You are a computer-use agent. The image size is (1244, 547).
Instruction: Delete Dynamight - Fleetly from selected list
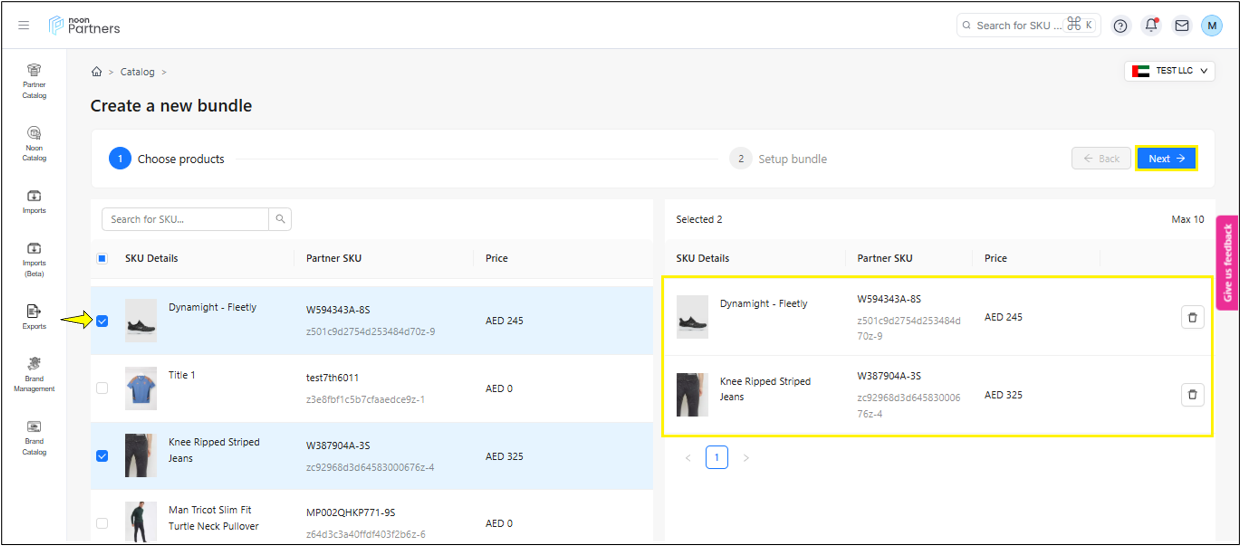coord(1191,317)
